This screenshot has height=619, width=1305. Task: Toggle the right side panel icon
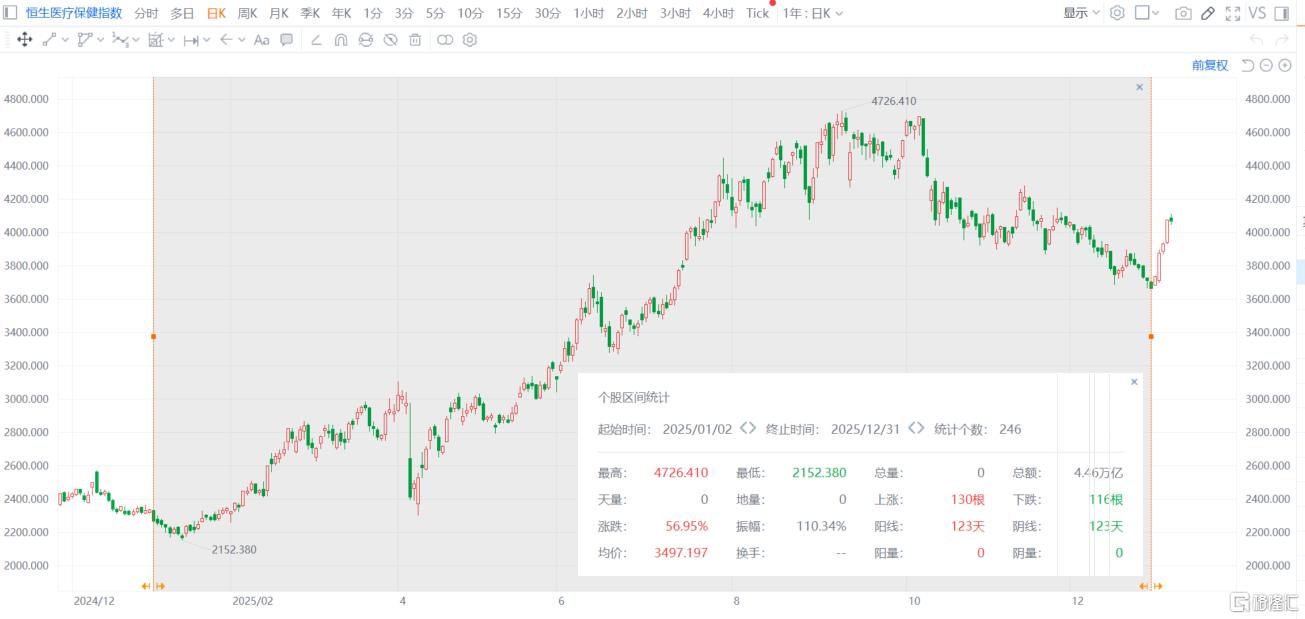tap(1282, 13)
